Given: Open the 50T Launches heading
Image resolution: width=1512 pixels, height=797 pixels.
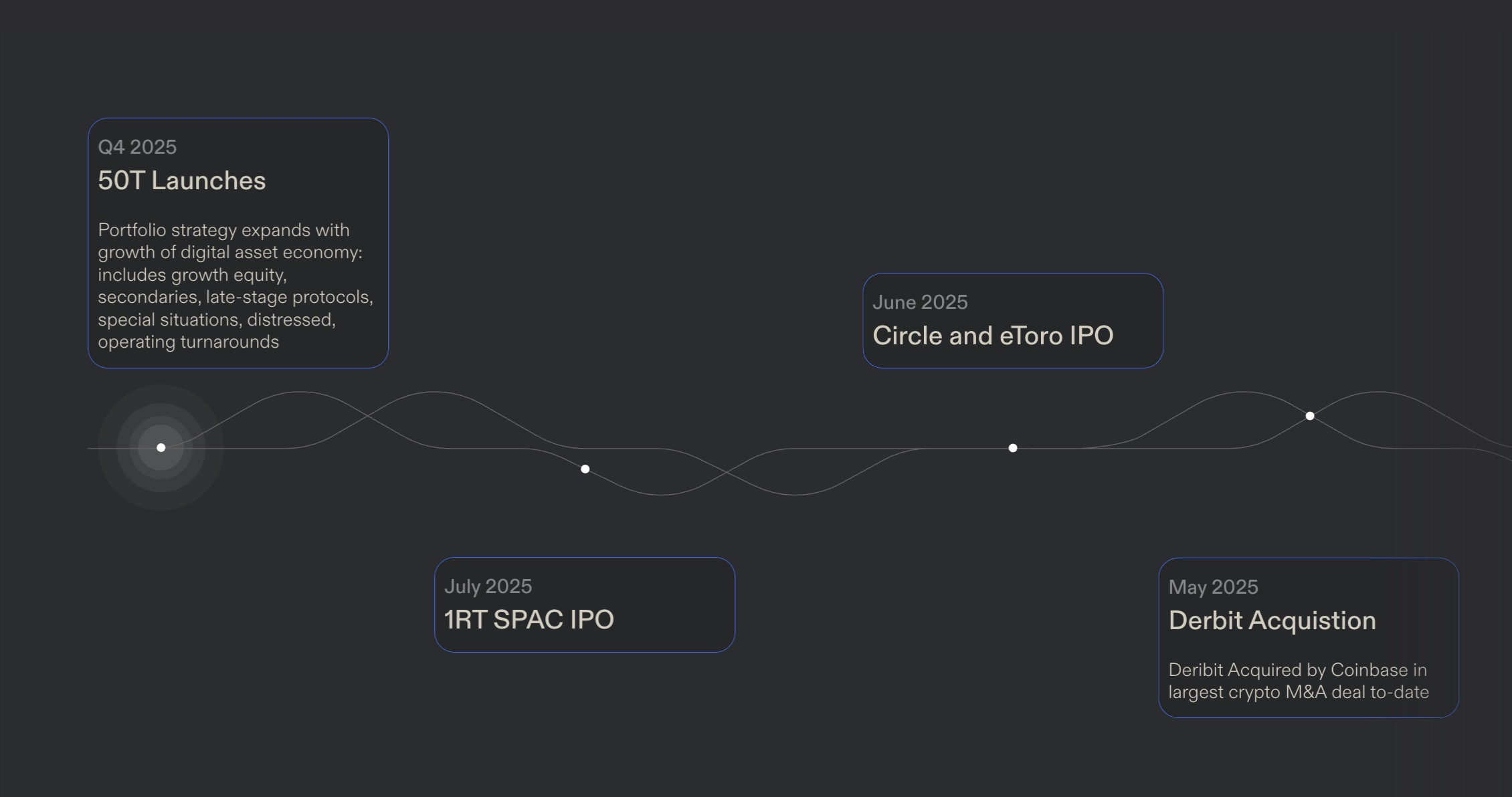Looking at the screenshot, I should click(x=181, y=181).
